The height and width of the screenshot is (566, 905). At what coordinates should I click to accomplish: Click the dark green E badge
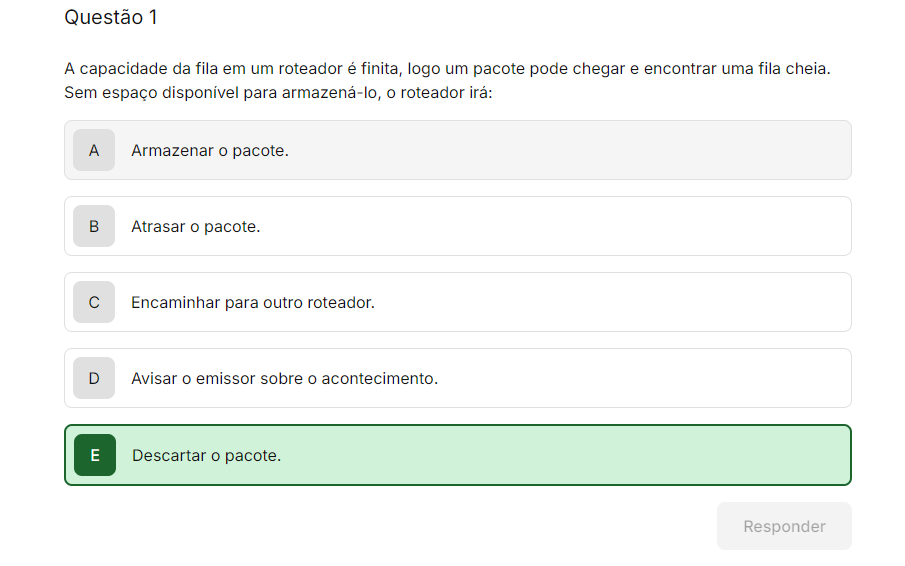click(95, 455)
